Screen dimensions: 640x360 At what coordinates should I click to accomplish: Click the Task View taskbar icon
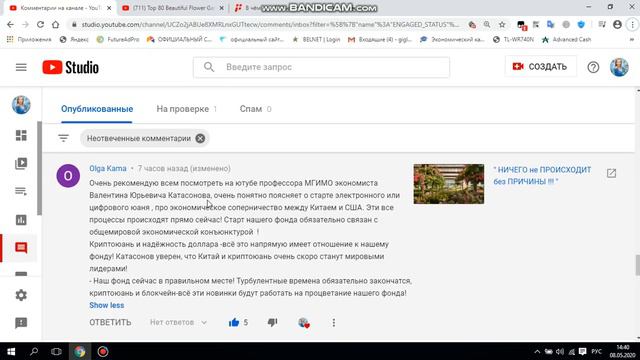[x=56, y=351]
